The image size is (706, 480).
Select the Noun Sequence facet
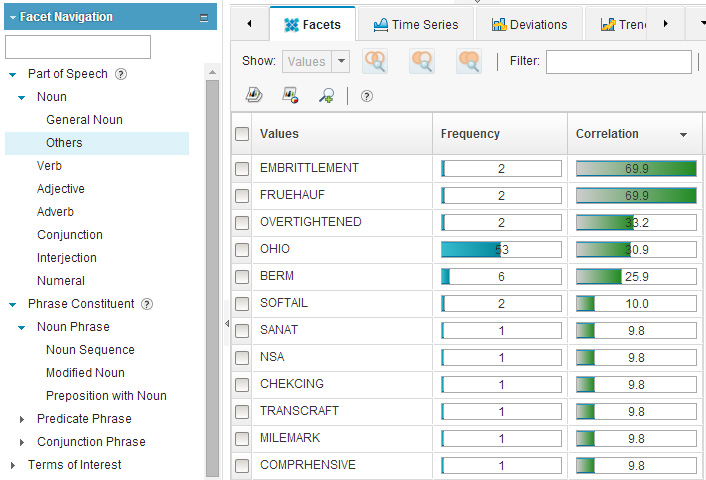tap(91, 349)
